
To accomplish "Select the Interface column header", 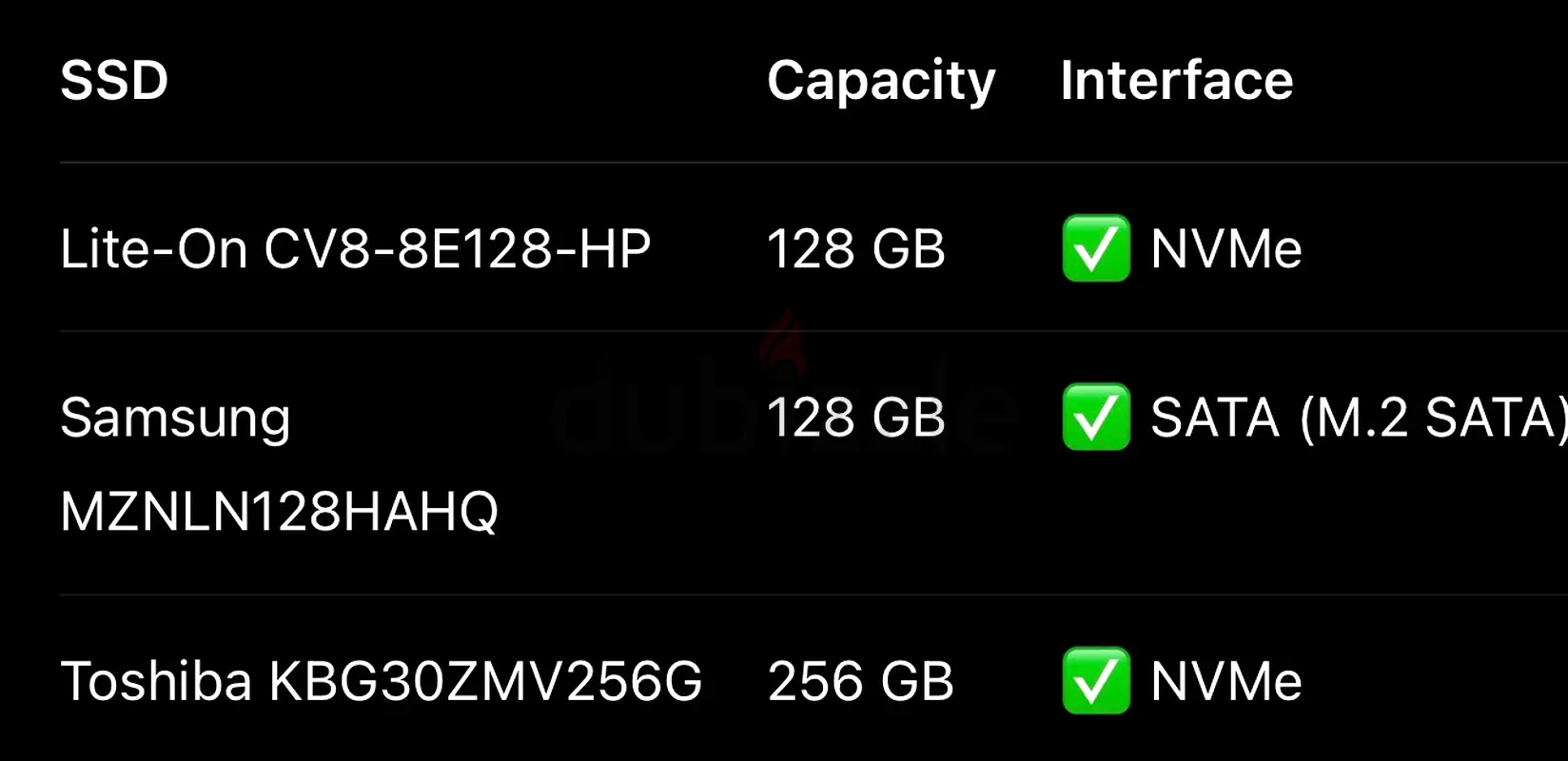I will (x=1177, y=80).
